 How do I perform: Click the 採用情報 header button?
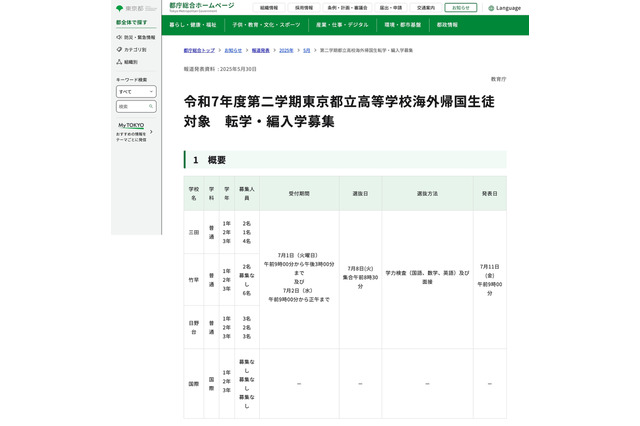tap(303, 8)
